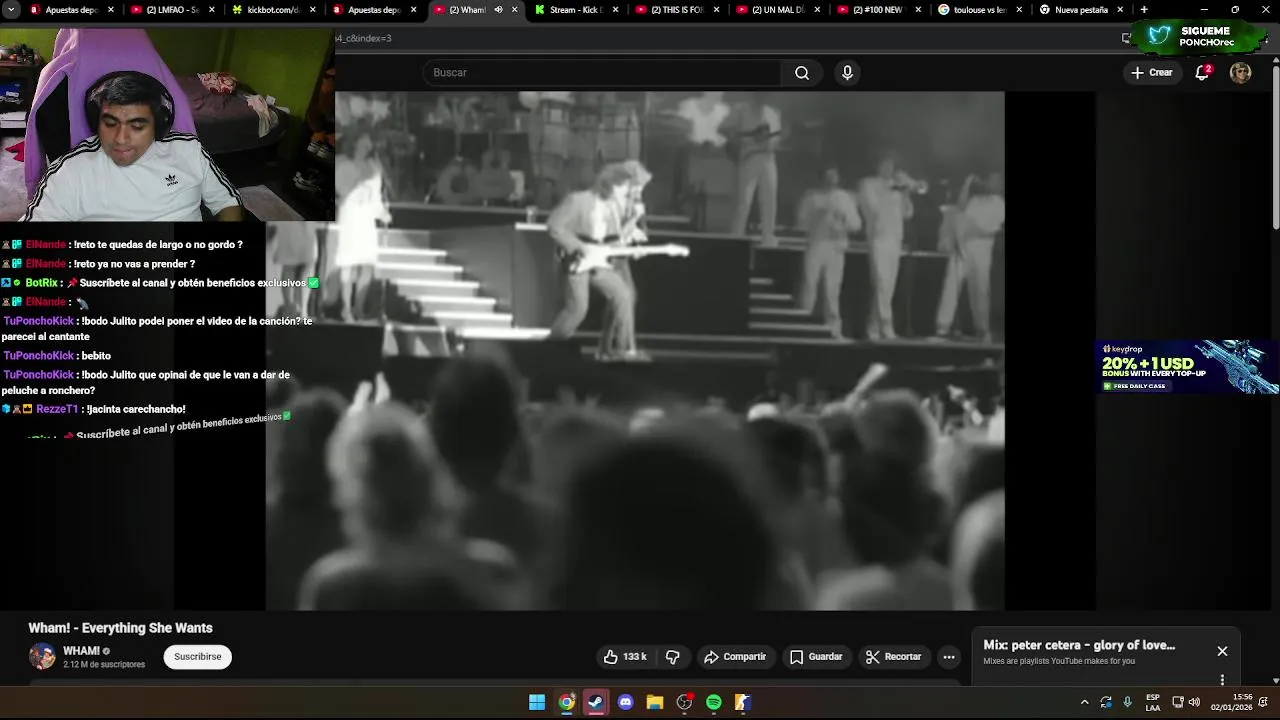The width and height of the screenshot is (1280, 720).
Task: Mute the Wham! tab via speaker icon
Action: pyautogui.click(x=498, y=10)
